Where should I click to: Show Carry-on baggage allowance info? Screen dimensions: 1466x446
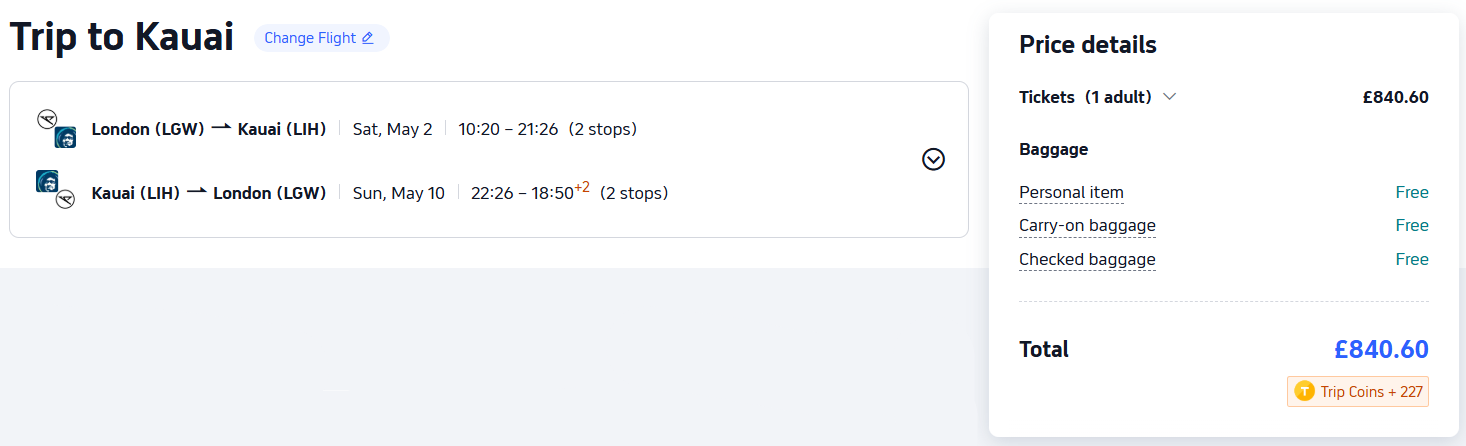coord(1087,226)
